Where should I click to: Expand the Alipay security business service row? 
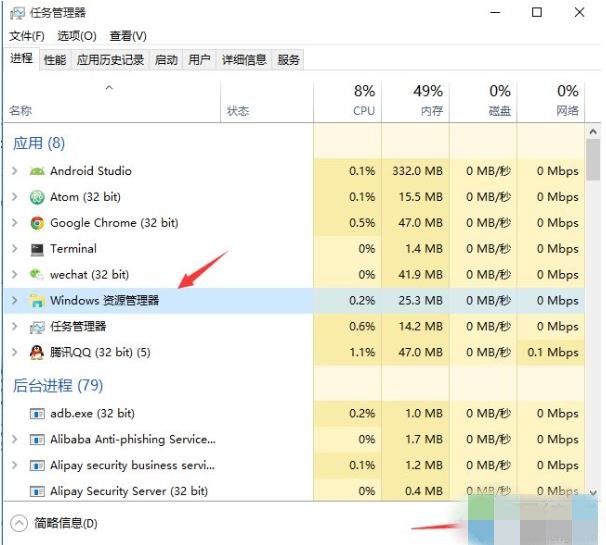pyautogui.click(x=14, y=465)
